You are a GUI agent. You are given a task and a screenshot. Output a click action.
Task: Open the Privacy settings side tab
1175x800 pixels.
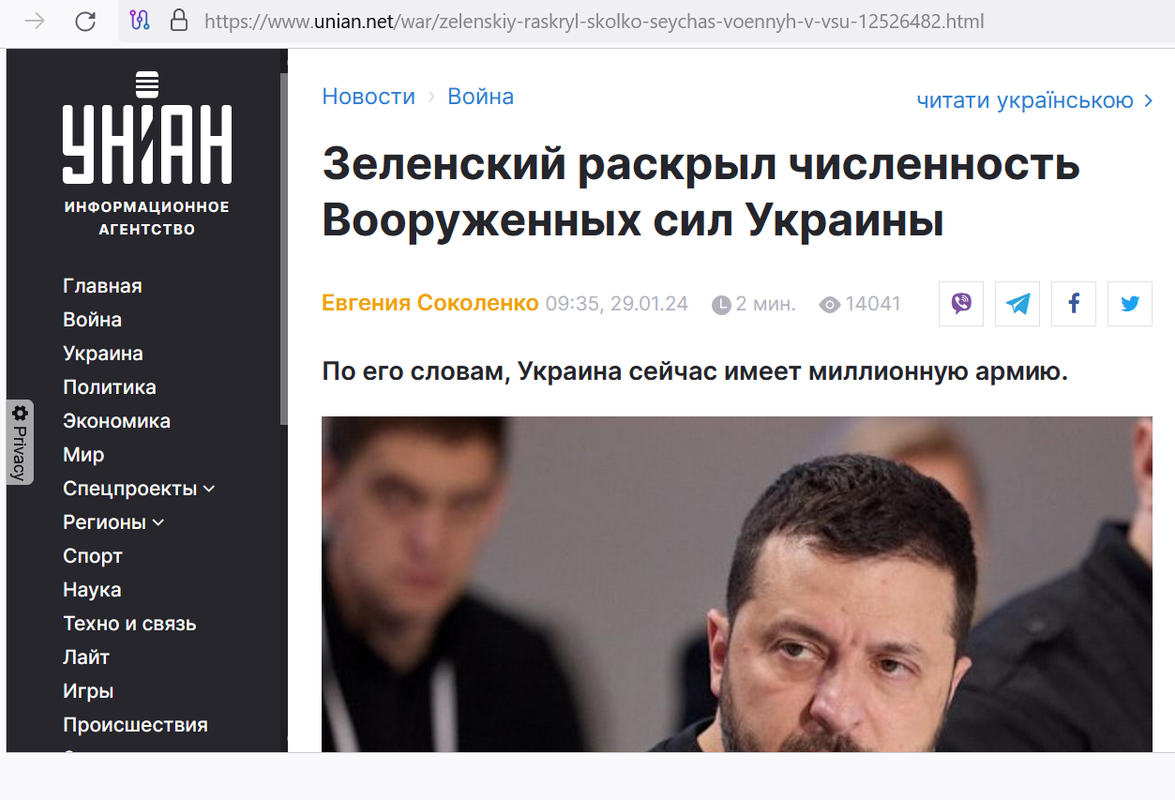click(20, 442)
